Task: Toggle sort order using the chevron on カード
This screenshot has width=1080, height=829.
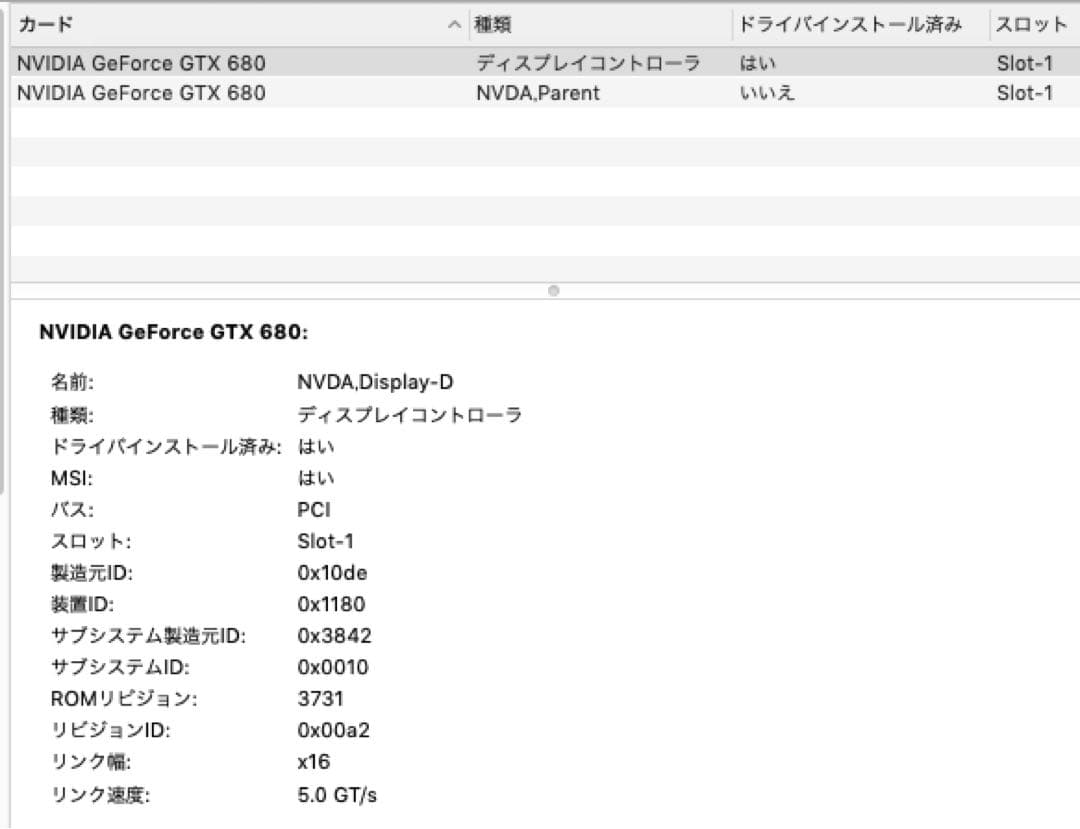Action: [x=455, y=24]
